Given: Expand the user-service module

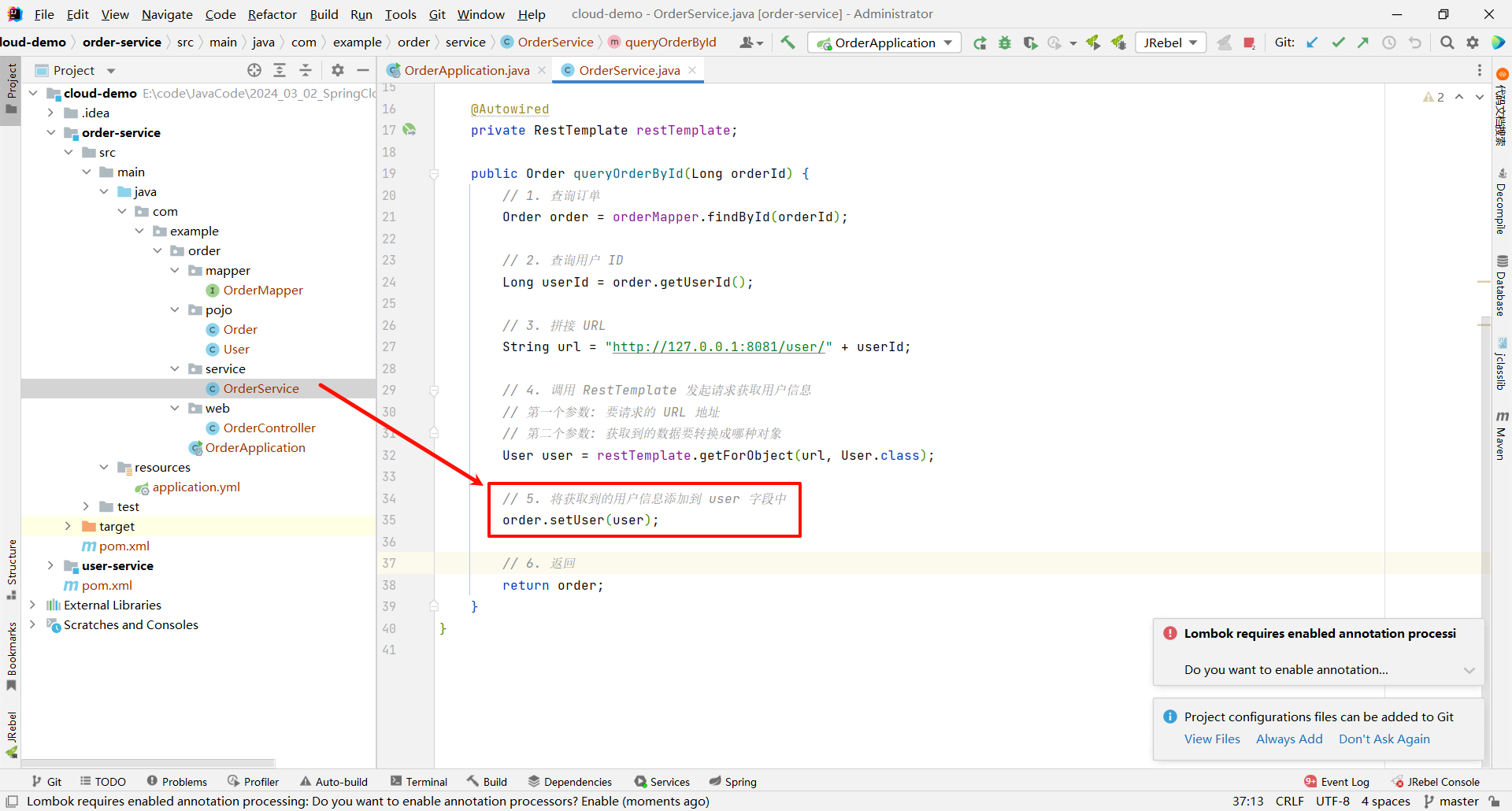Looking at the screenshot, I should pyautogui.click(x=51, y=565).
